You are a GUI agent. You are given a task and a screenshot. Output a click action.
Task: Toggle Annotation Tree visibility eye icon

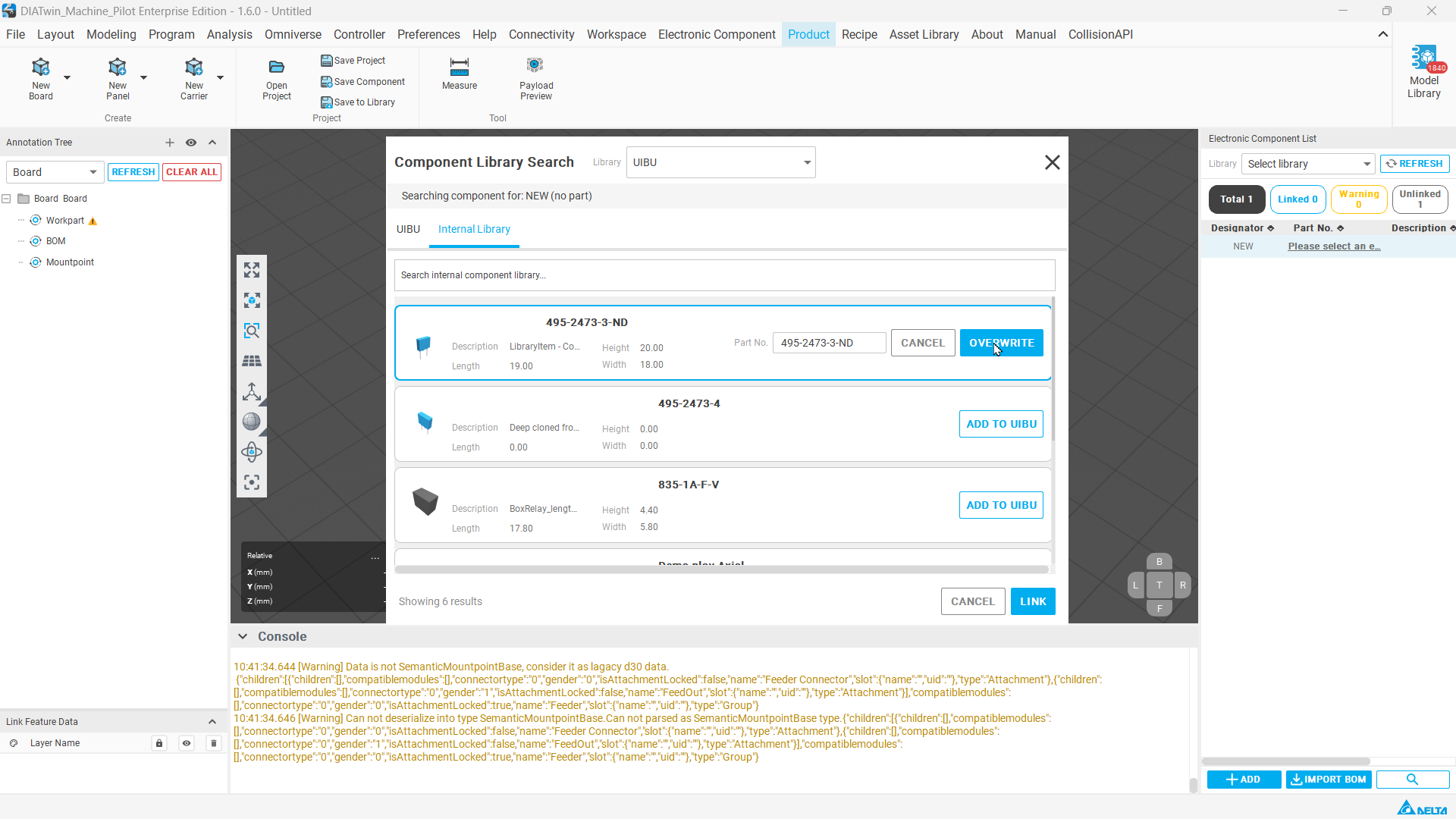[x=191, y=143]
